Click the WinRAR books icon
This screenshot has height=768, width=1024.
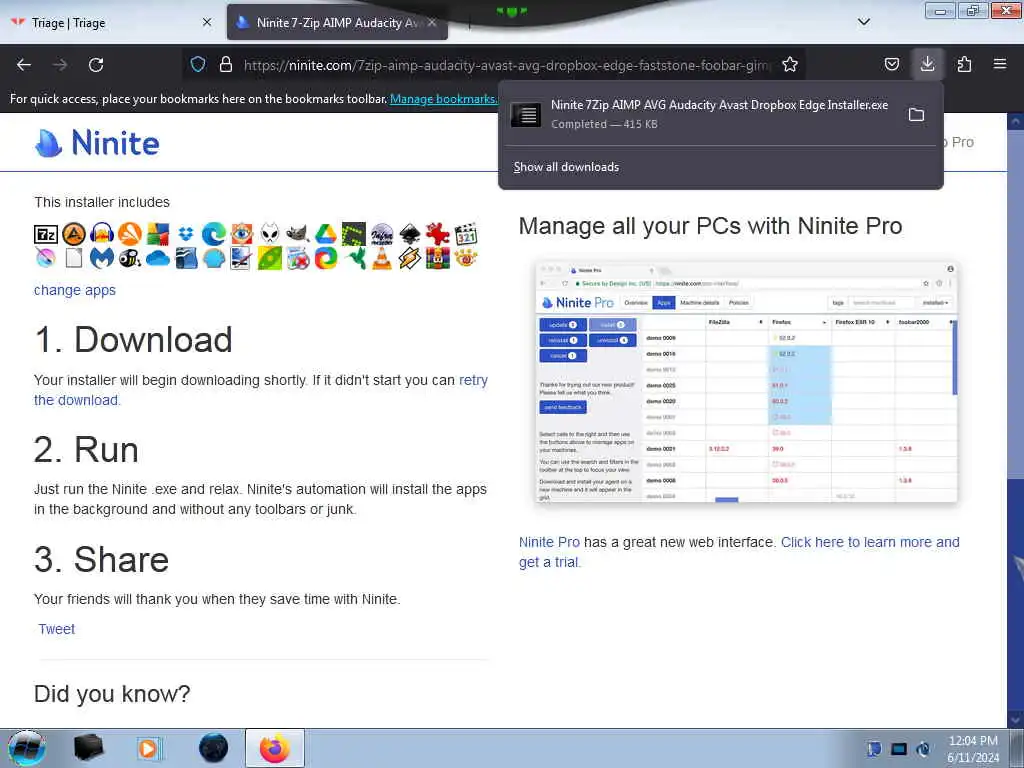(x=438, y=259)
